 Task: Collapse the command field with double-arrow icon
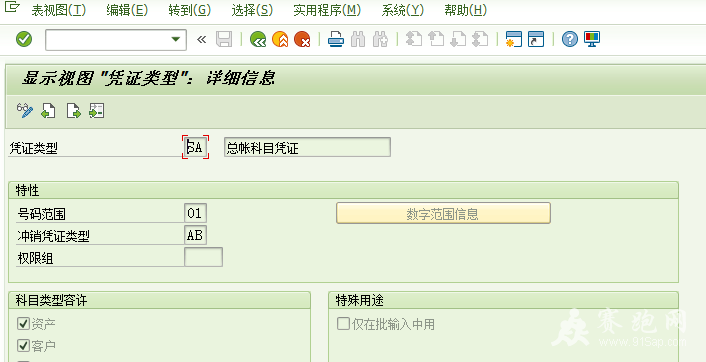click(x=201, y=40)
